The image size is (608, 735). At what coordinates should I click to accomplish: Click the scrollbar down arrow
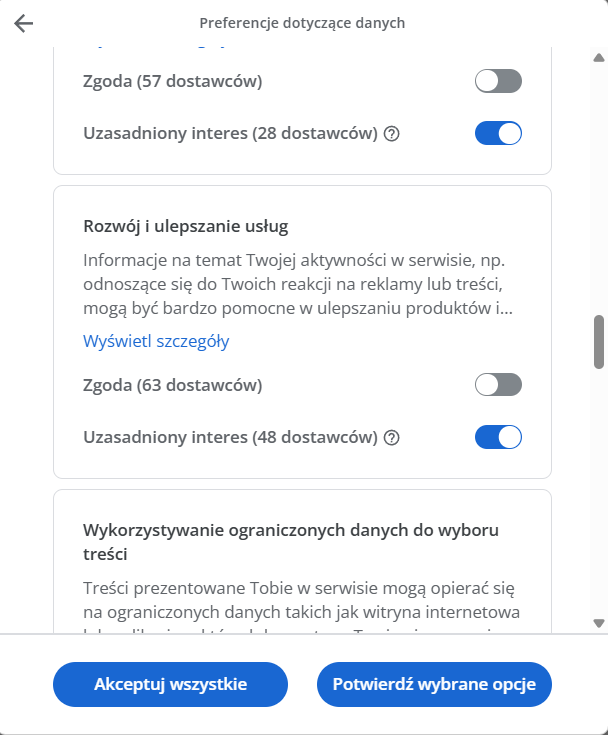[599, 622]
